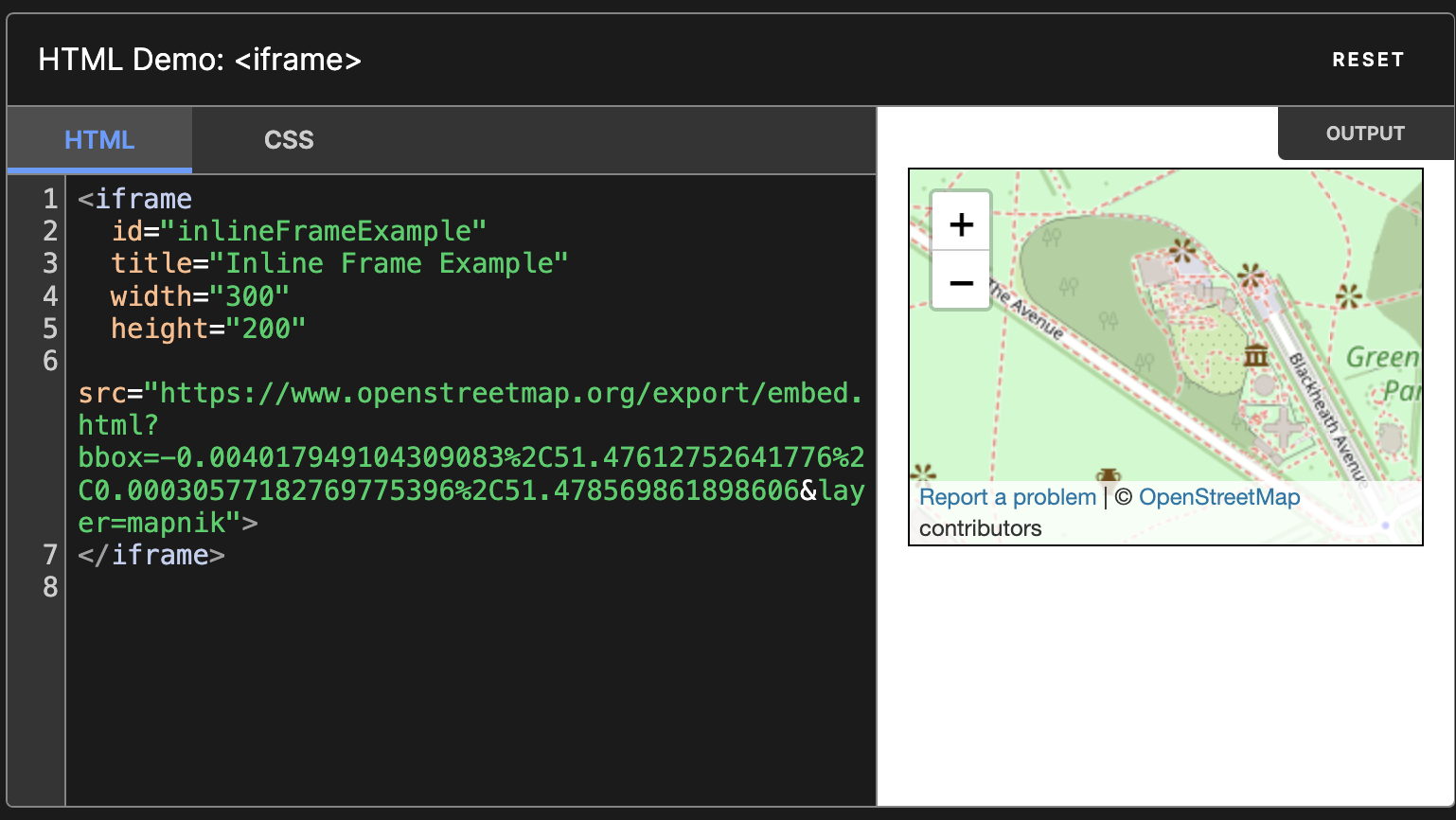This screenshot has width=1456, height=820.
Task: Open the Report a problem link
Action: coord(1006,496)
